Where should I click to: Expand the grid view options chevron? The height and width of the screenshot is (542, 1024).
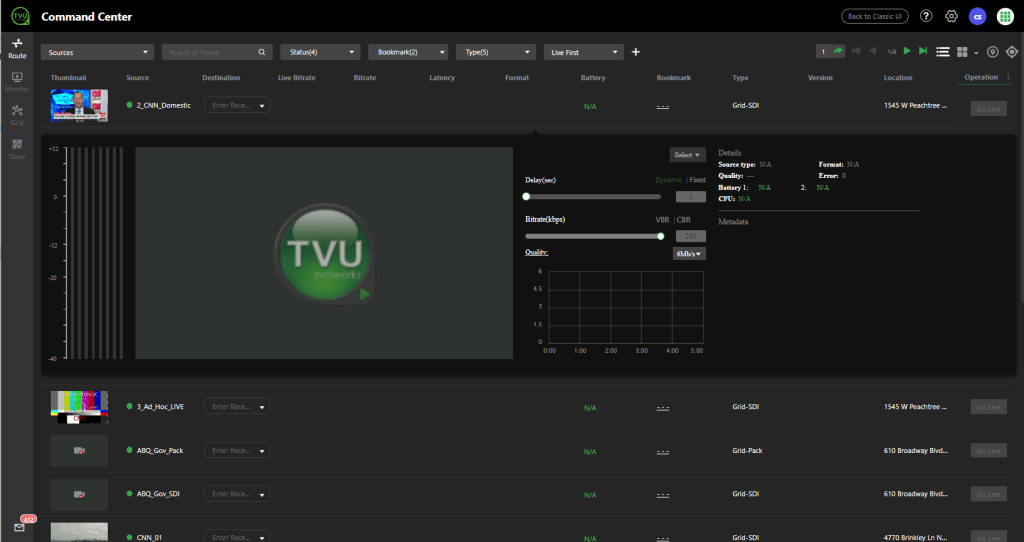point(976,53)
